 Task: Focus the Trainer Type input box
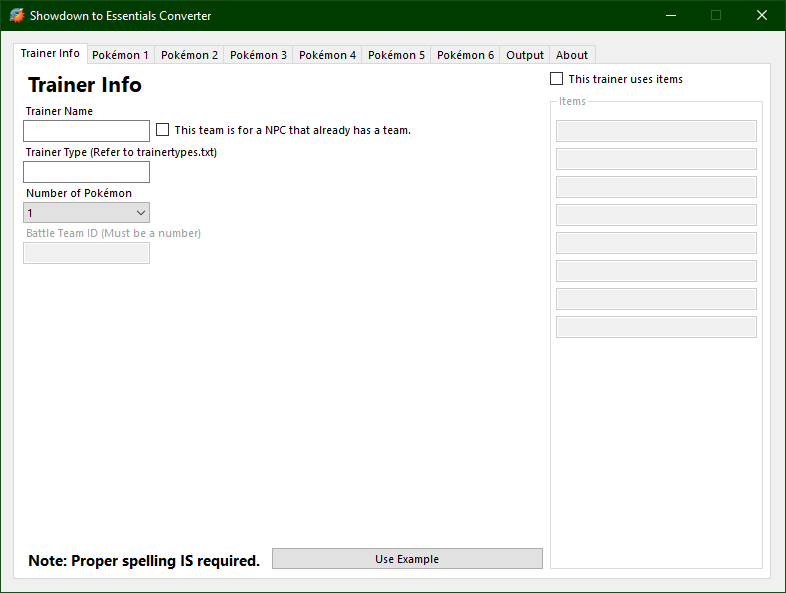[x=86, y=172]
